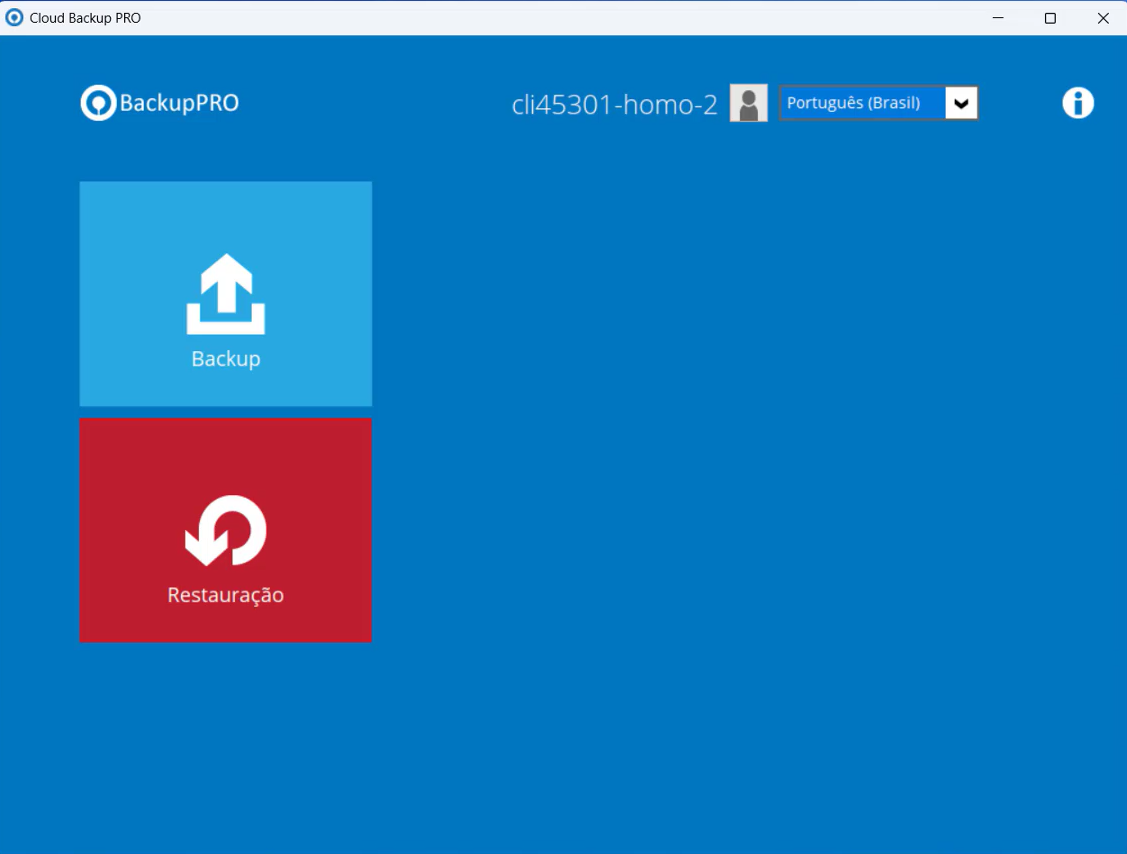Select the Português (Brasil) language field
The width and height of the screenshot is (1127, 854).
click(x=878, y=103)
